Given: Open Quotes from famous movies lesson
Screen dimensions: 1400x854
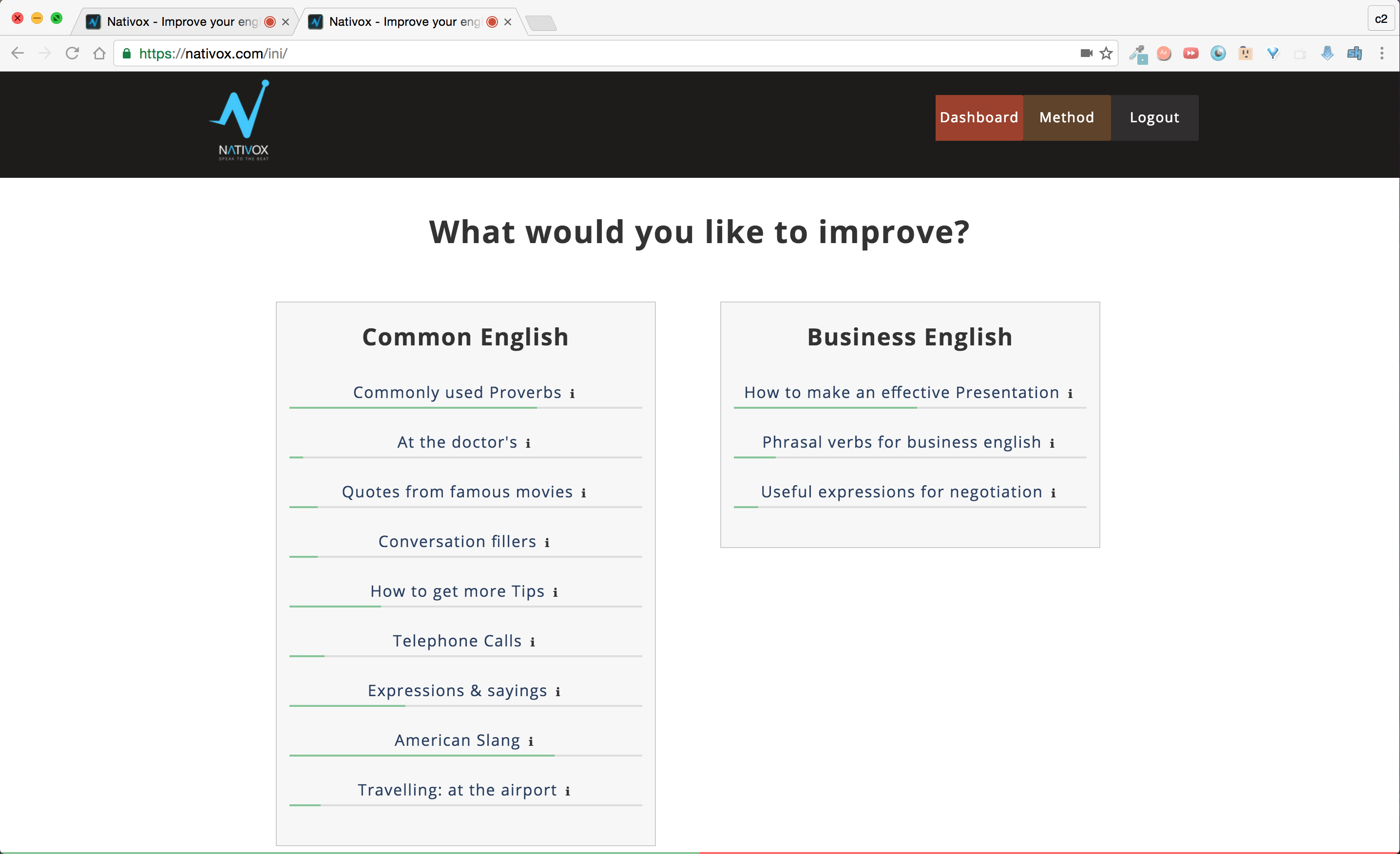Looking at the screenshot, I should tap(457, 492).
